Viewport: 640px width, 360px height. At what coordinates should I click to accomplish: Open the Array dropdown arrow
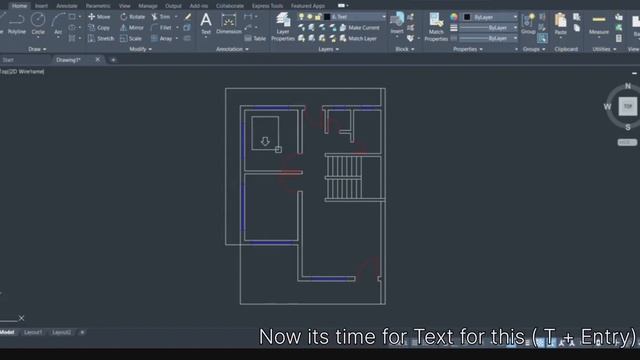click(177, 38)
